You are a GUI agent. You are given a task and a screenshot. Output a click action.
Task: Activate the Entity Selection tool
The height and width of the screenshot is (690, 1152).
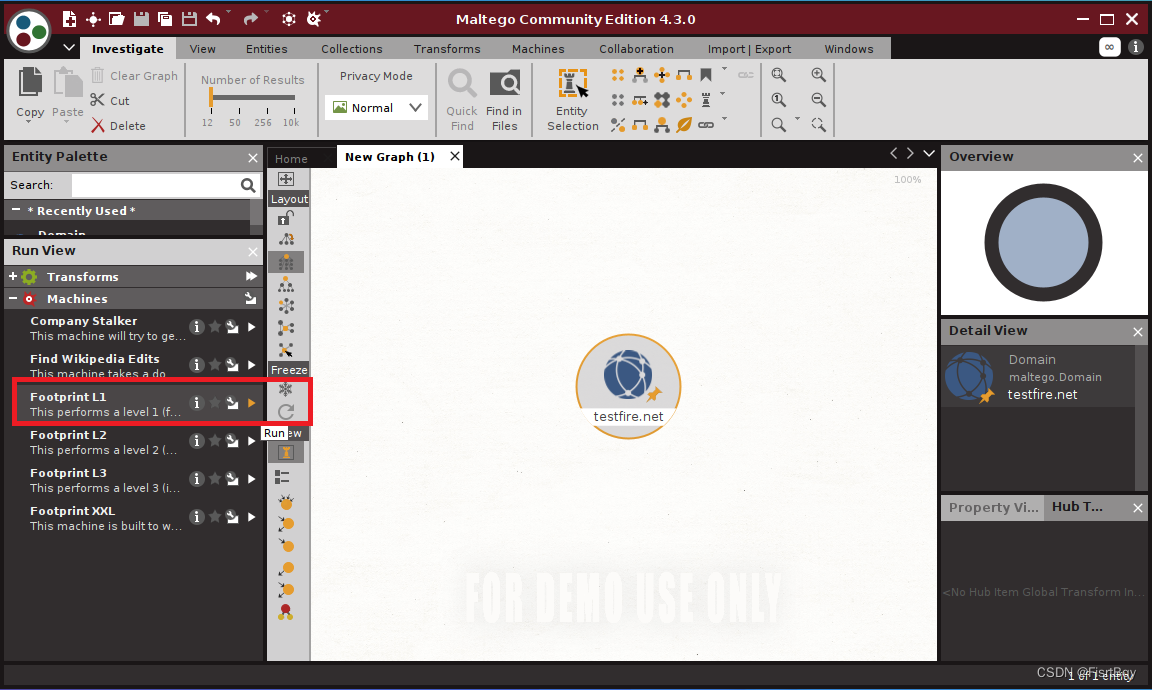click(572, 99)
